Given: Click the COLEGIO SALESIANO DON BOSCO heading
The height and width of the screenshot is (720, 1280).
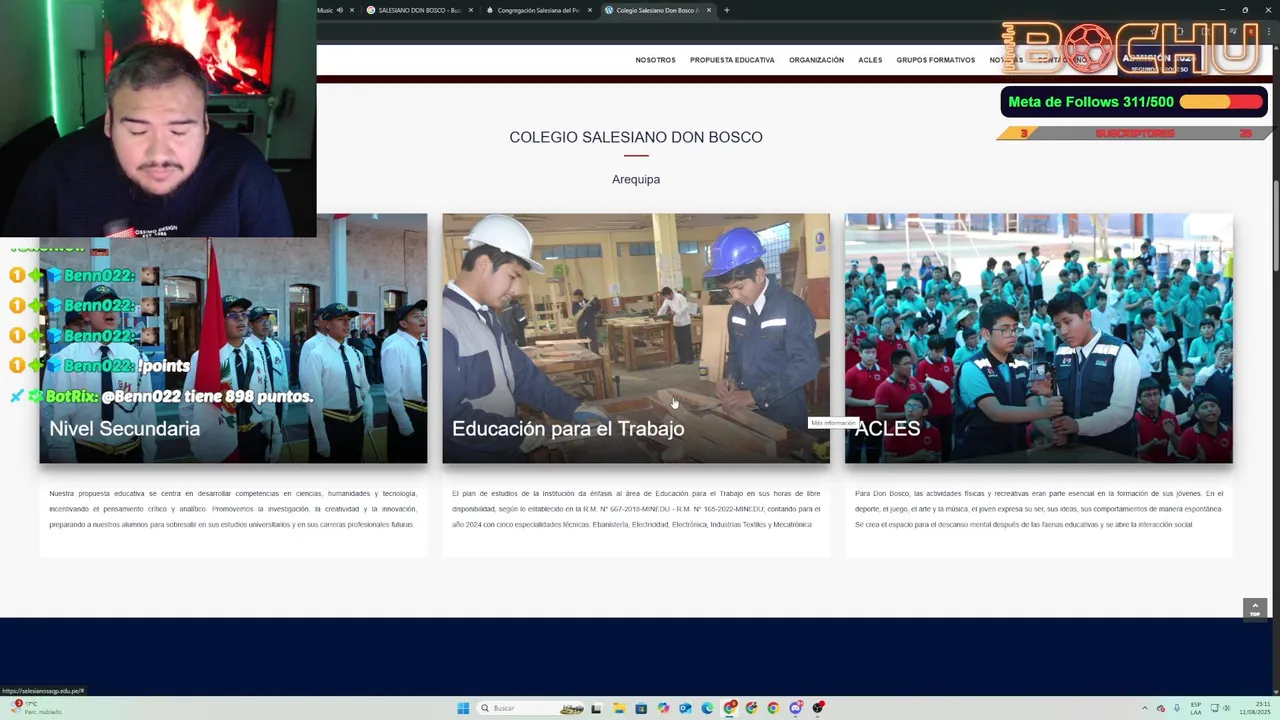Looking at the screenshot, I should 636,137.
